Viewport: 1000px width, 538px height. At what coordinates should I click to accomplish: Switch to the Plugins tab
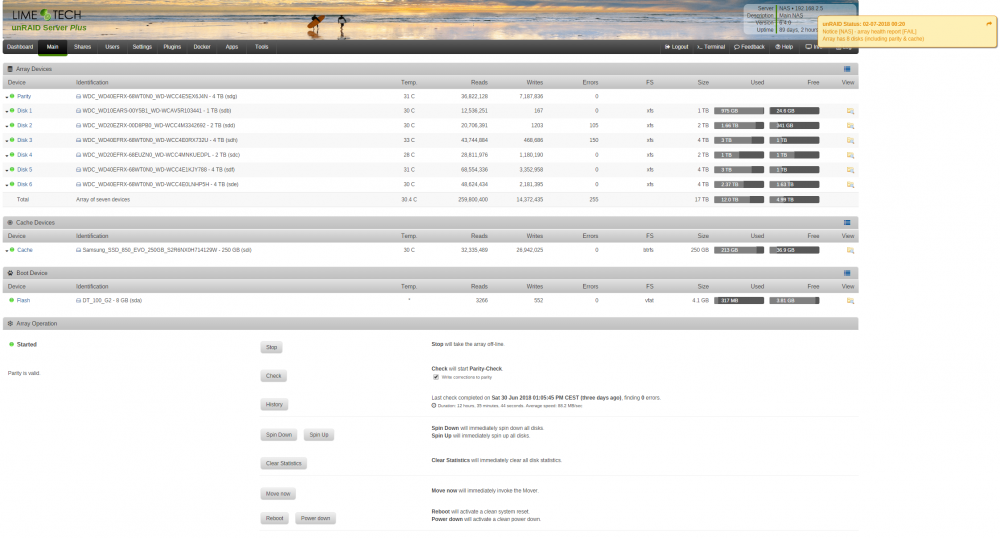coord(172,47)
